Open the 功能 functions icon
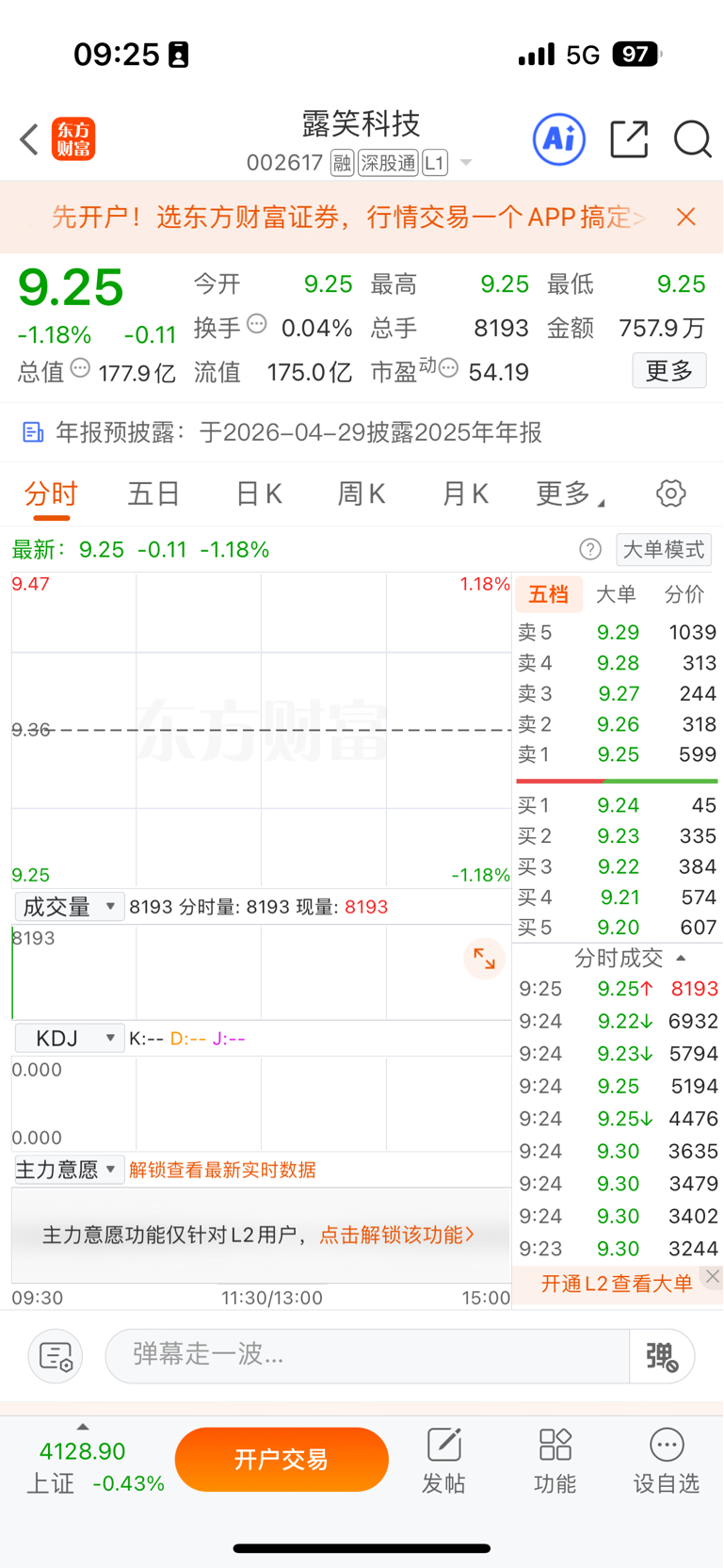Viewport: 724px width, 1568px height. pos(555,1462)
